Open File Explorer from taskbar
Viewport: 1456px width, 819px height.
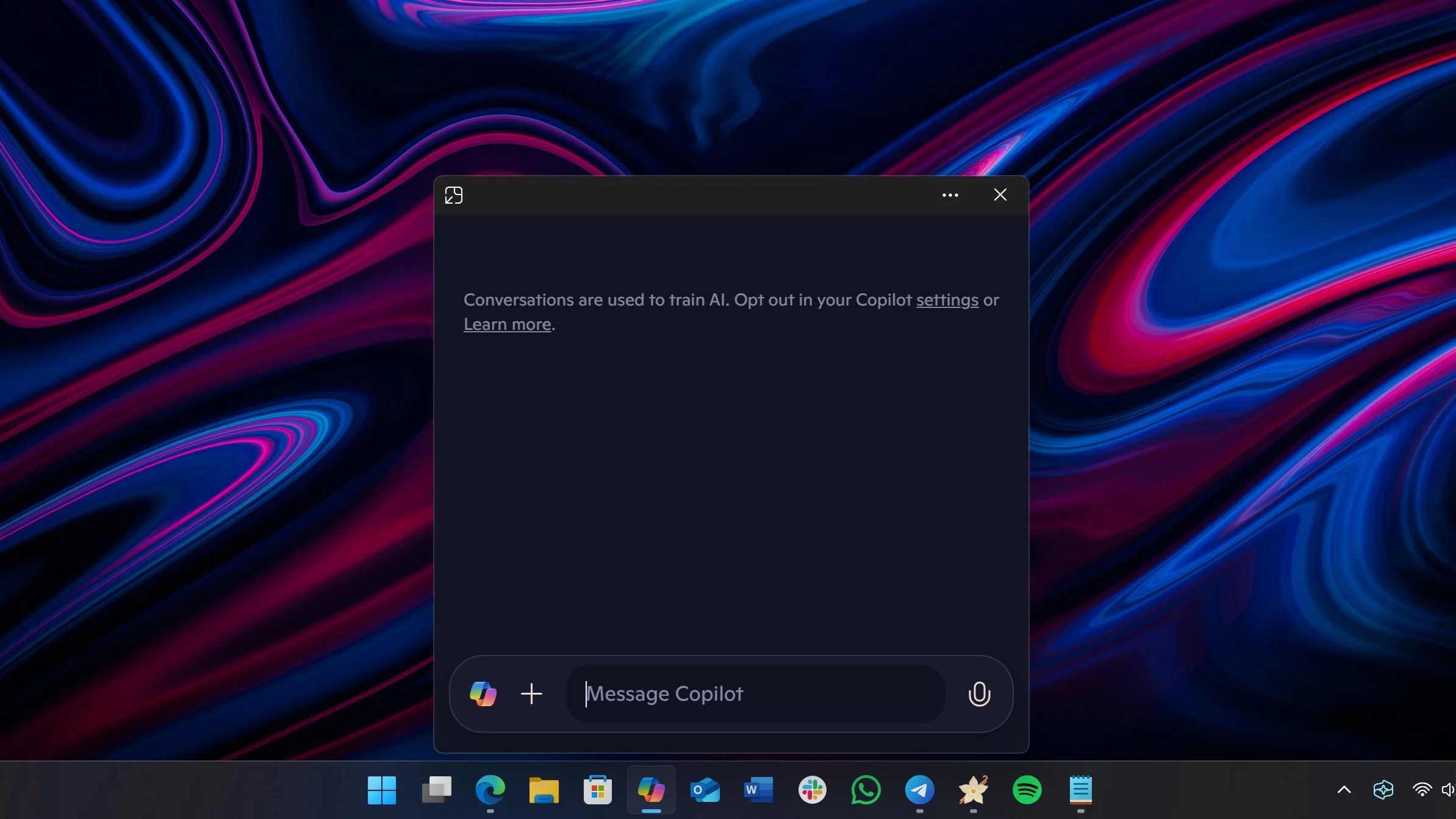click(x=543, y=790)
